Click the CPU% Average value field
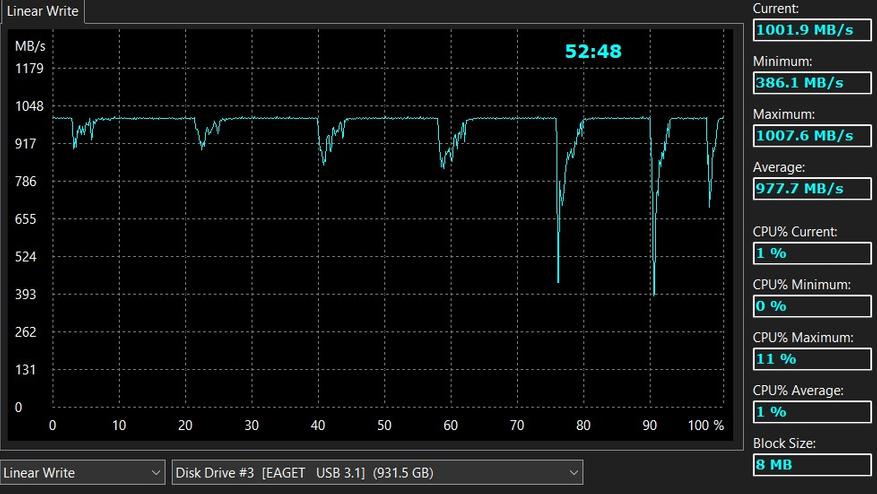This screenshot has width=877, height=494. [x=812, y=412]
